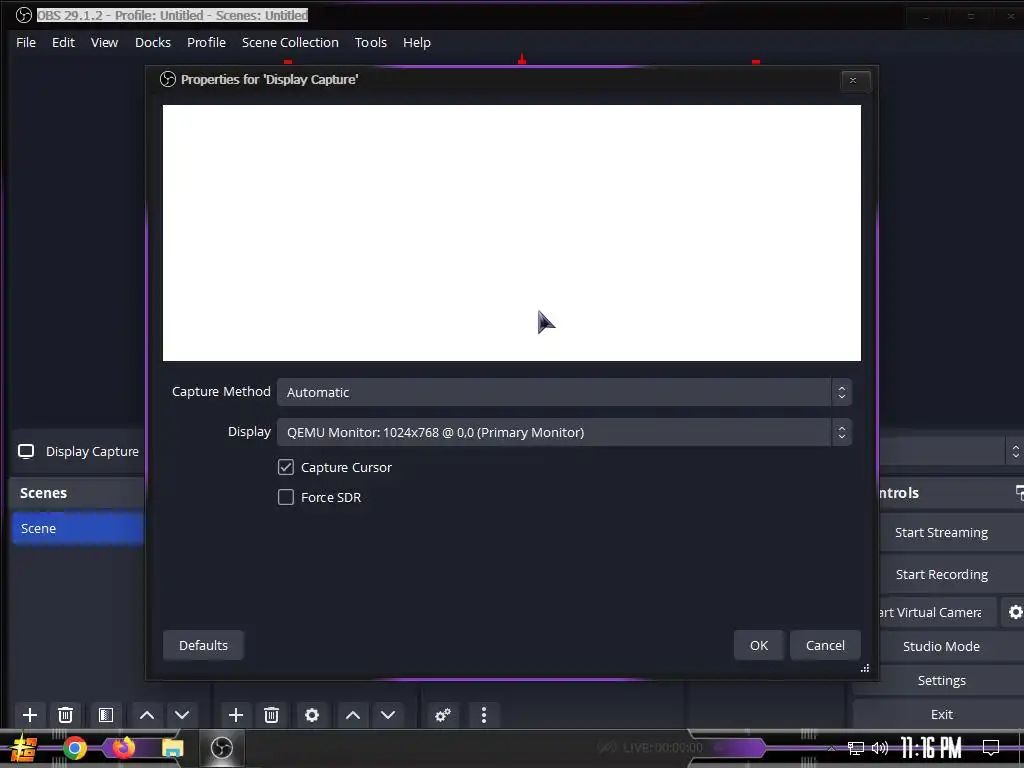This screenshot has width=1024, height=768.
Task: Open the volume tray icon
Action: pos(880,748)
